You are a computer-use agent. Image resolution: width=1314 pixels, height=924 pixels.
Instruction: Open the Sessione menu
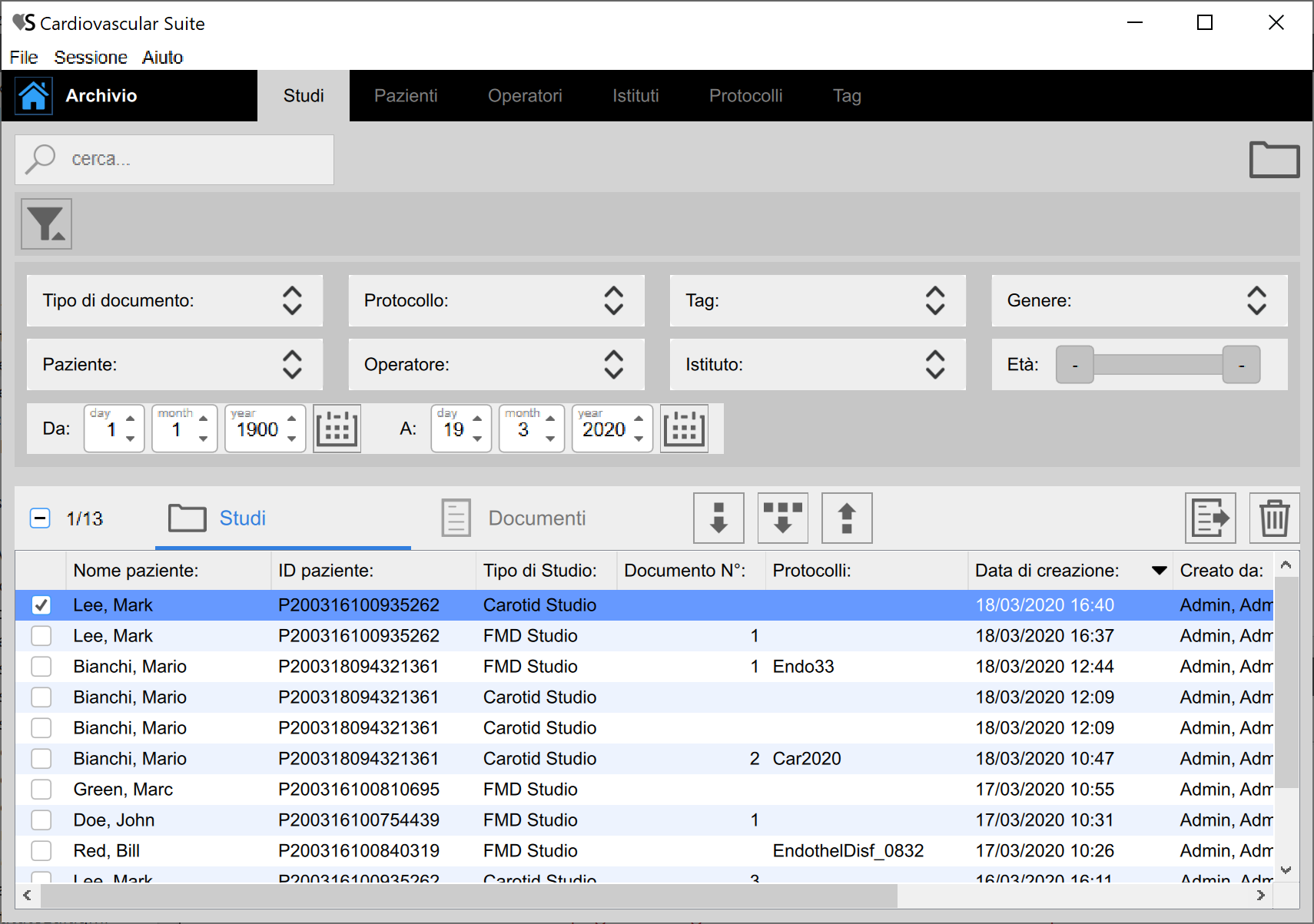click(x=91, y=58)
